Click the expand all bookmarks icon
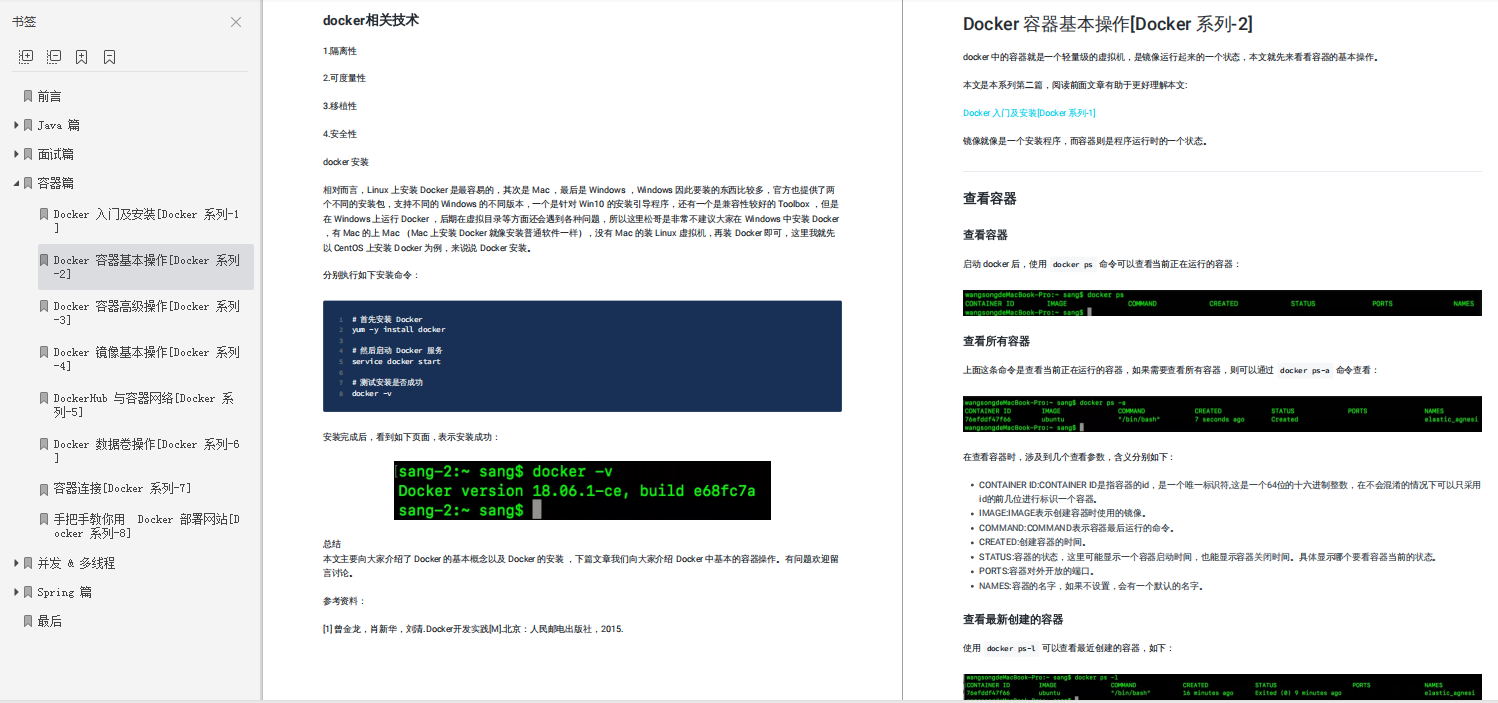This screenshot has width=1498, height=703. (x=26, y=57)
